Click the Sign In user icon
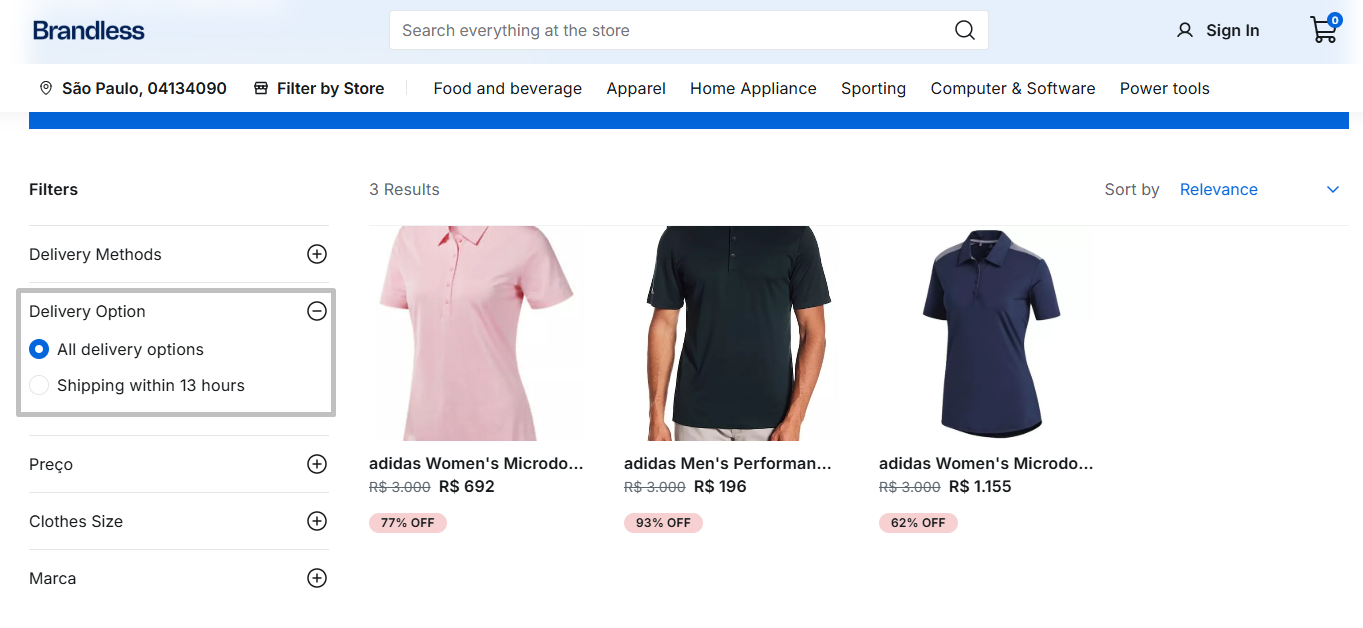 click(1185, 30)
